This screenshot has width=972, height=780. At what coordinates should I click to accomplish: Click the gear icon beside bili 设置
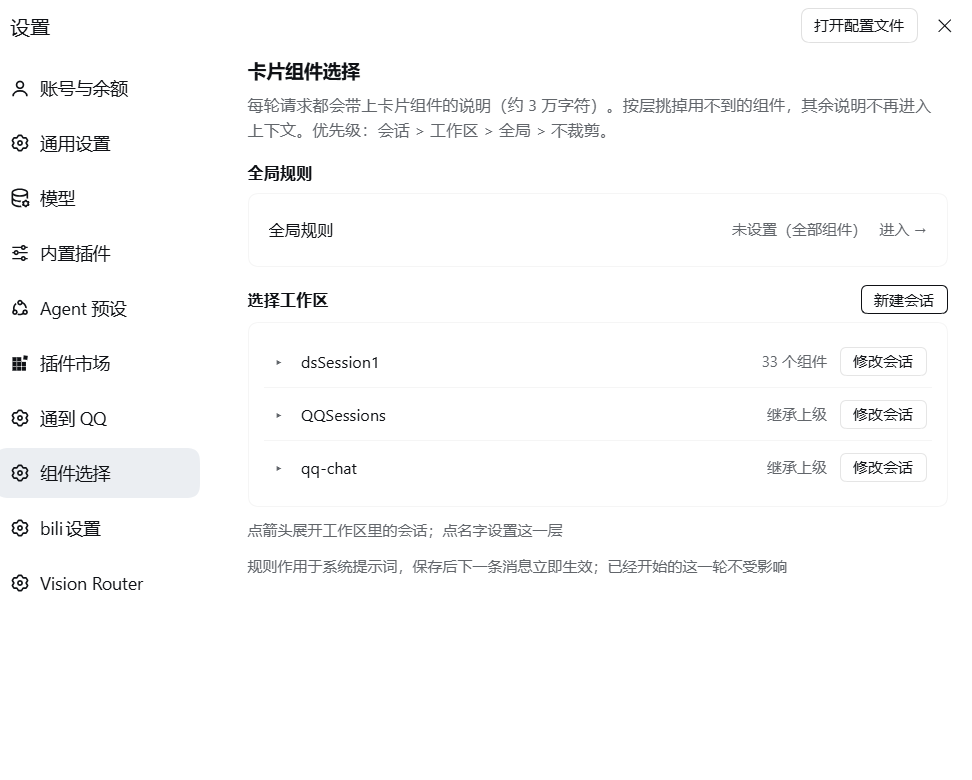point(20,528)
